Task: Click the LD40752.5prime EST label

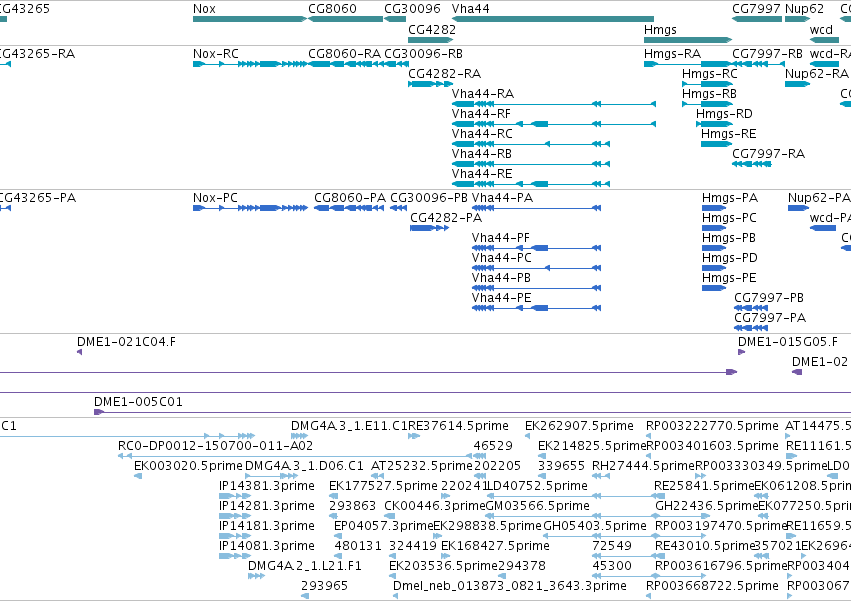Action: pos(537,486)
